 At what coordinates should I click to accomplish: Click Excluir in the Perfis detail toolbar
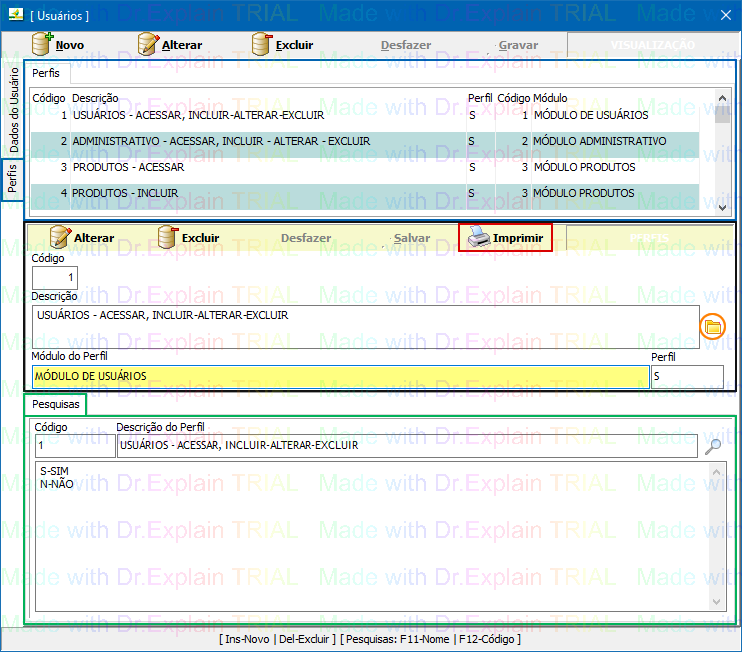point(188,238)
